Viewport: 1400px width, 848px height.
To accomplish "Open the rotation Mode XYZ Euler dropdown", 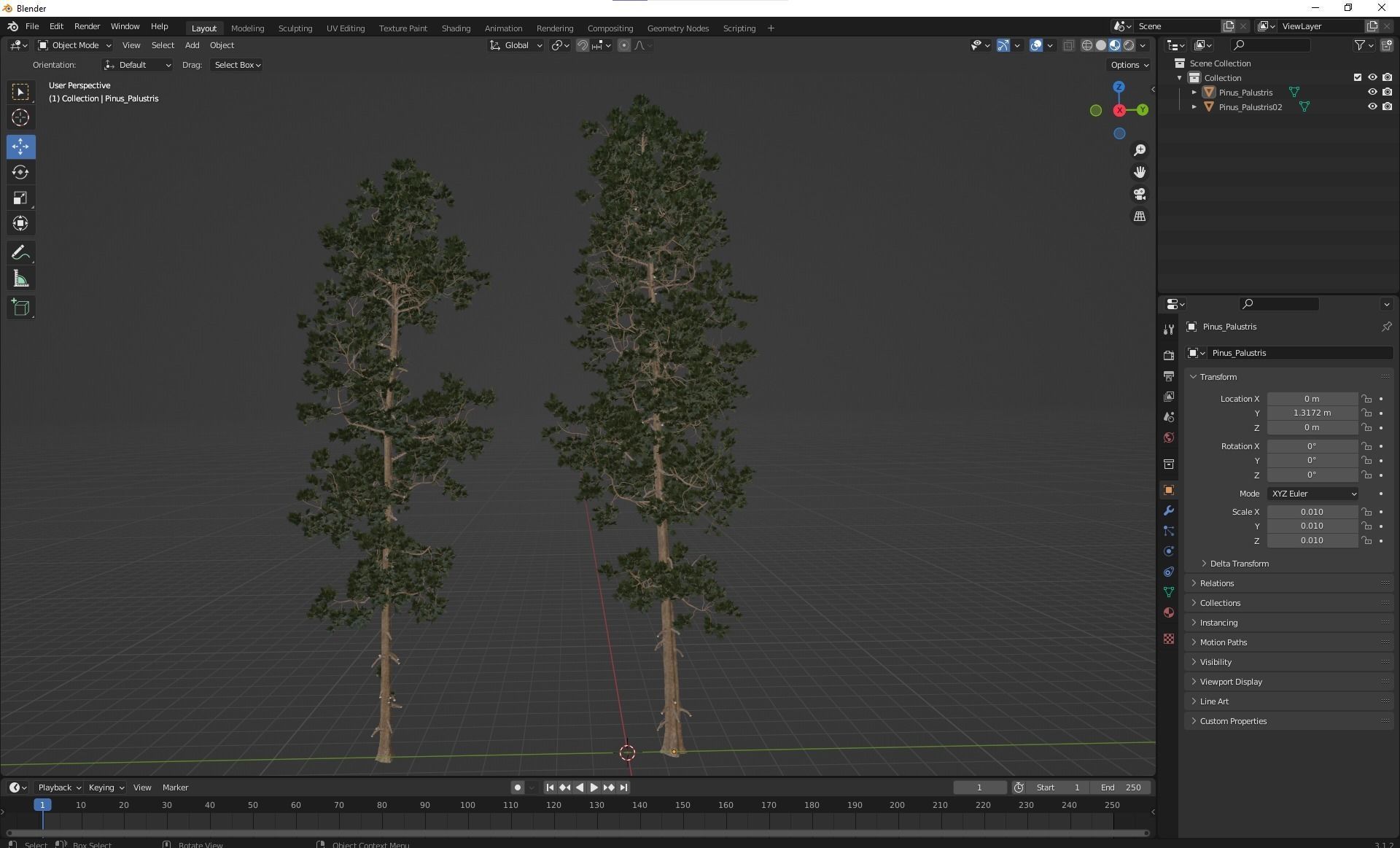I will point(1312,494).
